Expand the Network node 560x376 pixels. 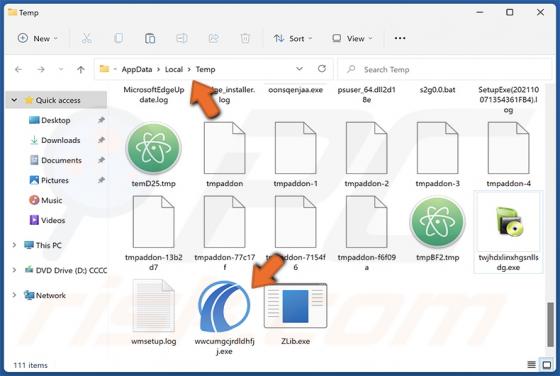(x=14, y=295)
